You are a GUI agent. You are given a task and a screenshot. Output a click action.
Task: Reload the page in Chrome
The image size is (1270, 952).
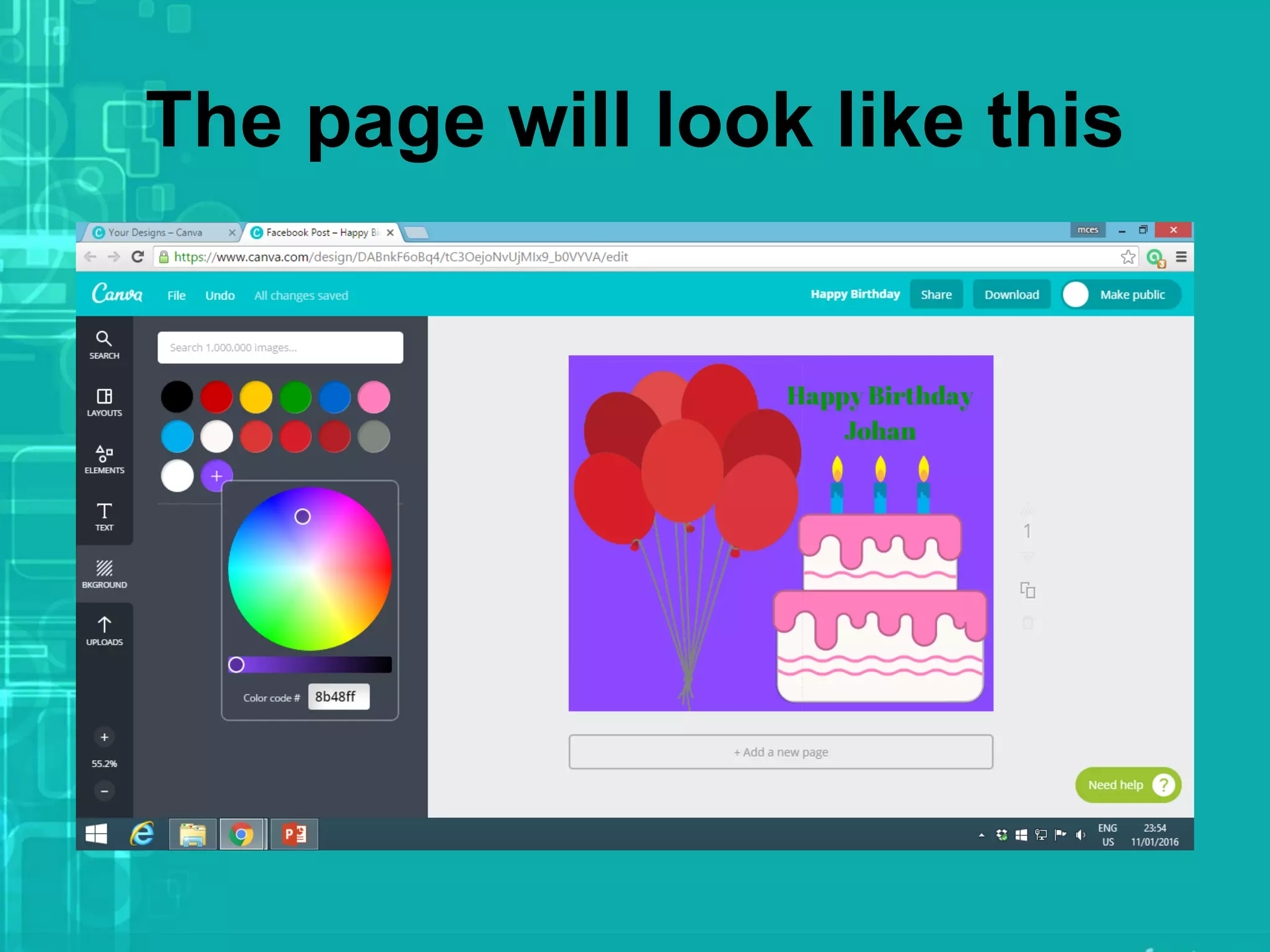point(138,257)
